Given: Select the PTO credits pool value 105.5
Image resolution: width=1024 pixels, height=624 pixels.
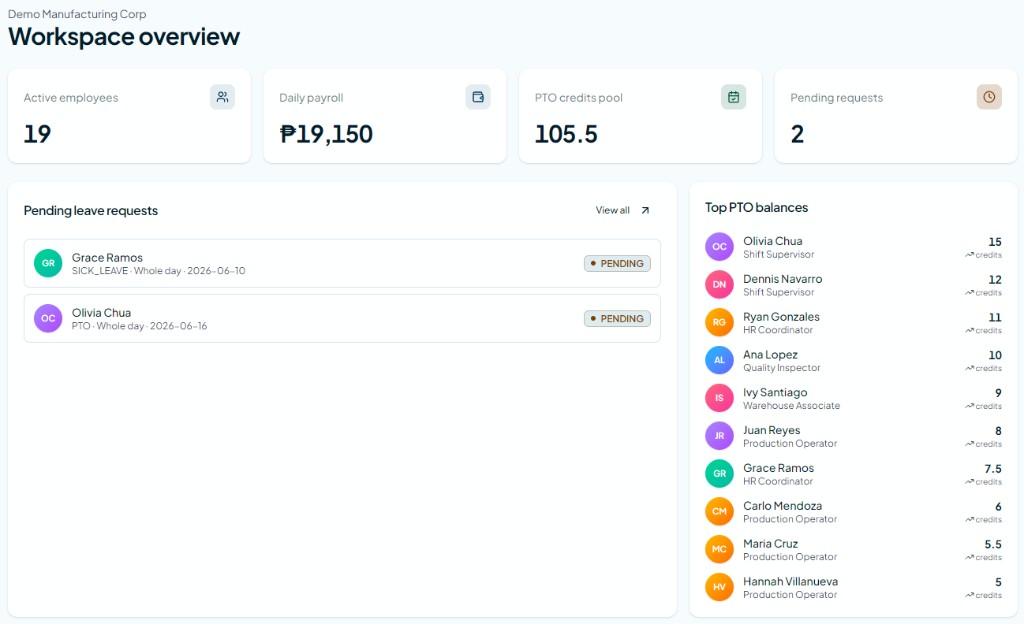Looking at the screenshot, I should point(566,134).
